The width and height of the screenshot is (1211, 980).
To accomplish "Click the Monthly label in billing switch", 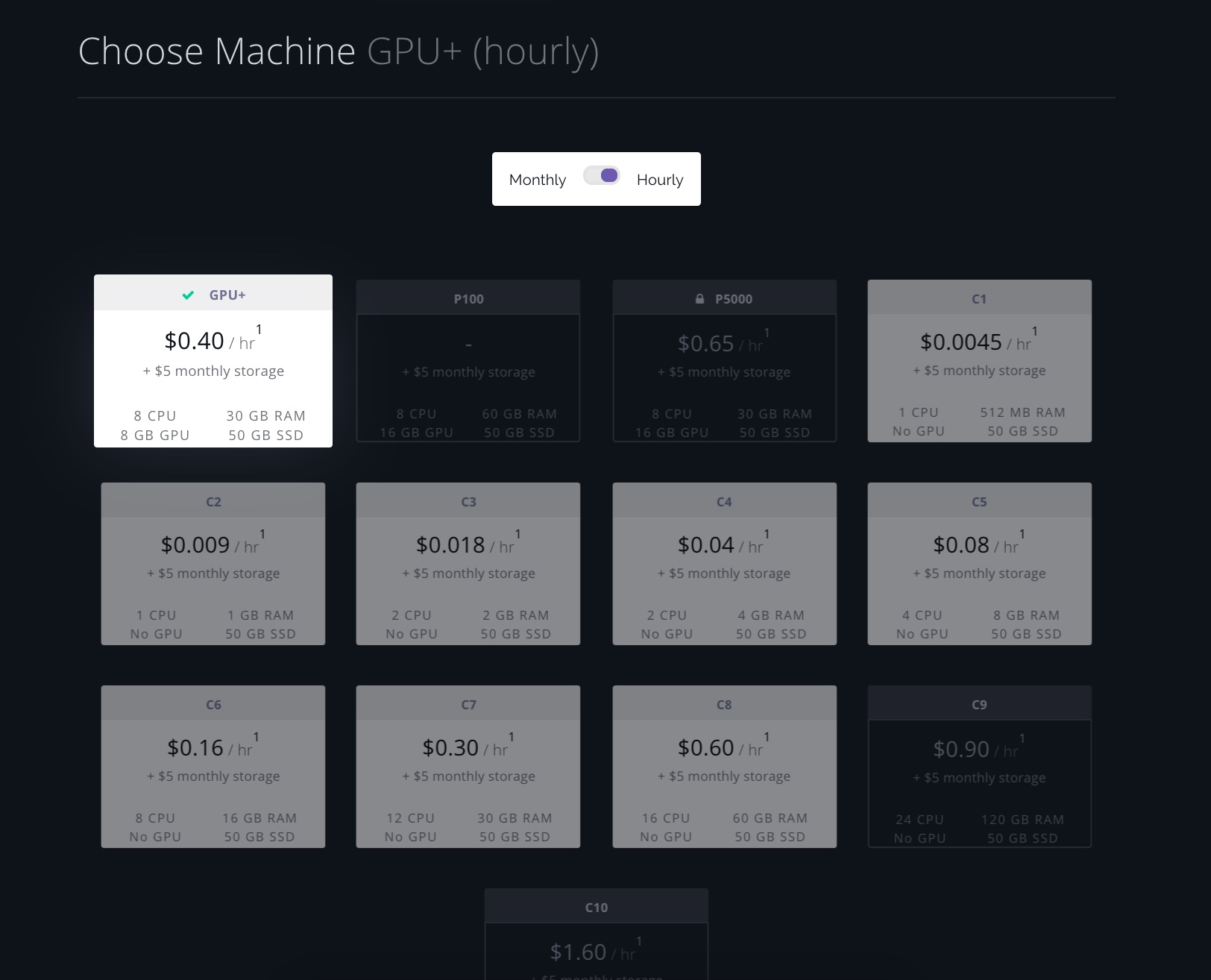I will (x=536, y=180).
